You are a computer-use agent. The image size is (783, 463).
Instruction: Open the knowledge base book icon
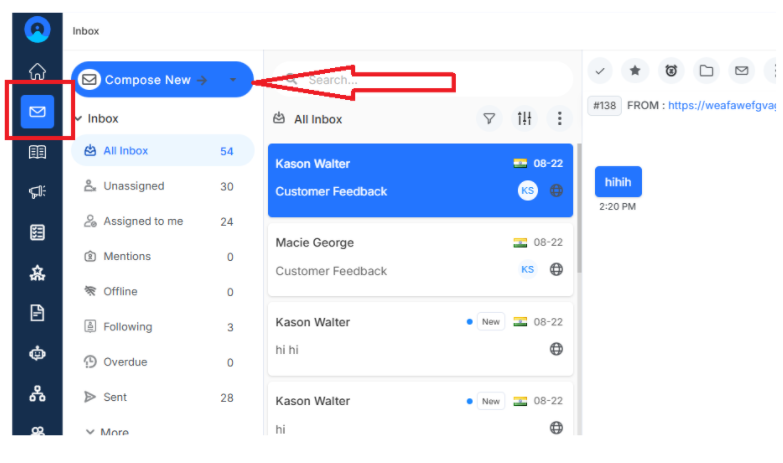(37, 152)
